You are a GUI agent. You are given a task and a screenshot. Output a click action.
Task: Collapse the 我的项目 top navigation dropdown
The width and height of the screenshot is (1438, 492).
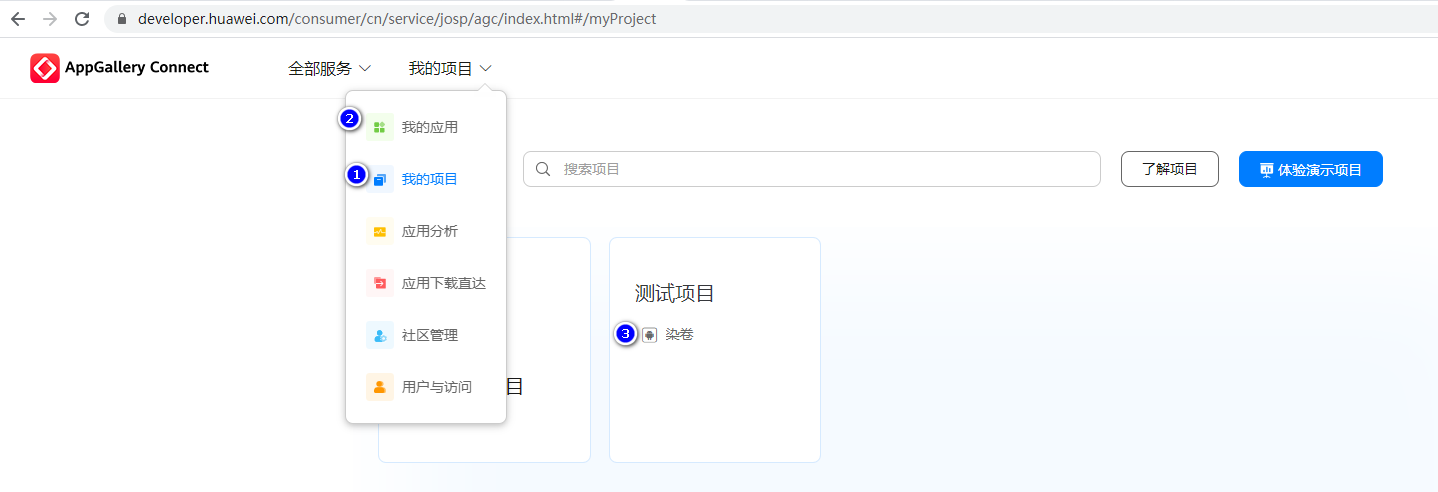point(450,68)
